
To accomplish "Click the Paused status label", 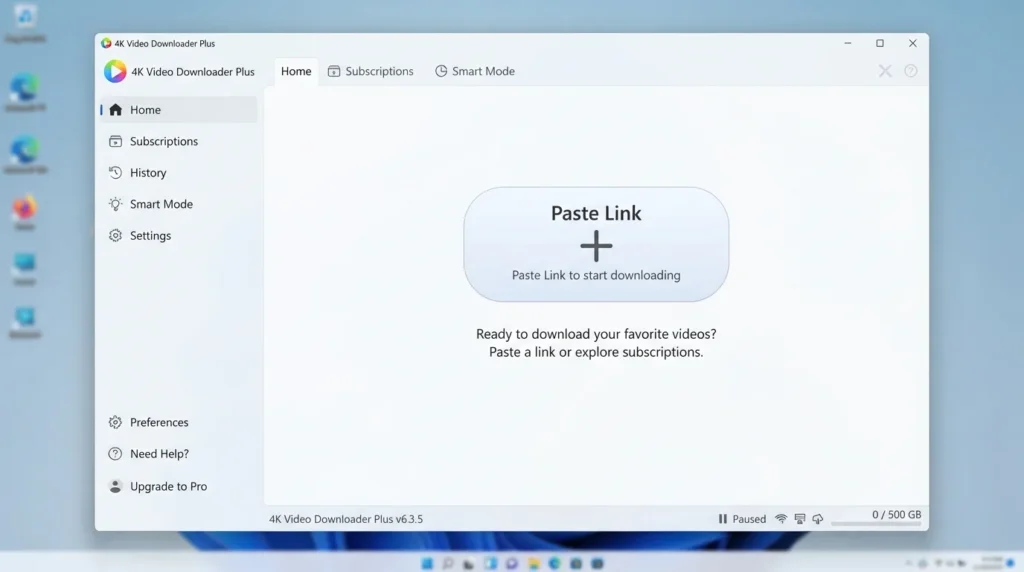I will (749, 519).
